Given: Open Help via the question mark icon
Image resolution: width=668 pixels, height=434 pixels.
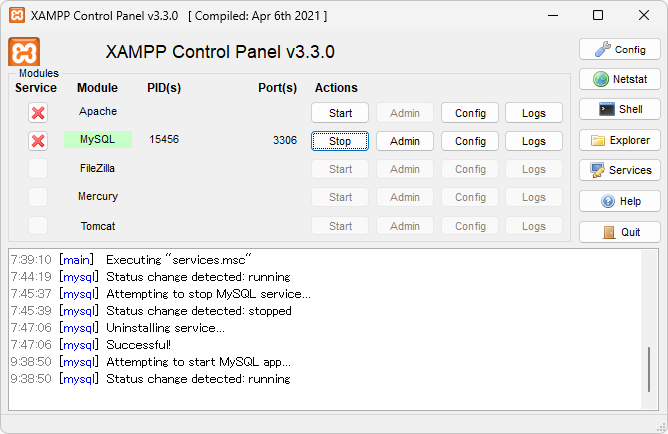Looking at the screenshot, I should (619, 201).
